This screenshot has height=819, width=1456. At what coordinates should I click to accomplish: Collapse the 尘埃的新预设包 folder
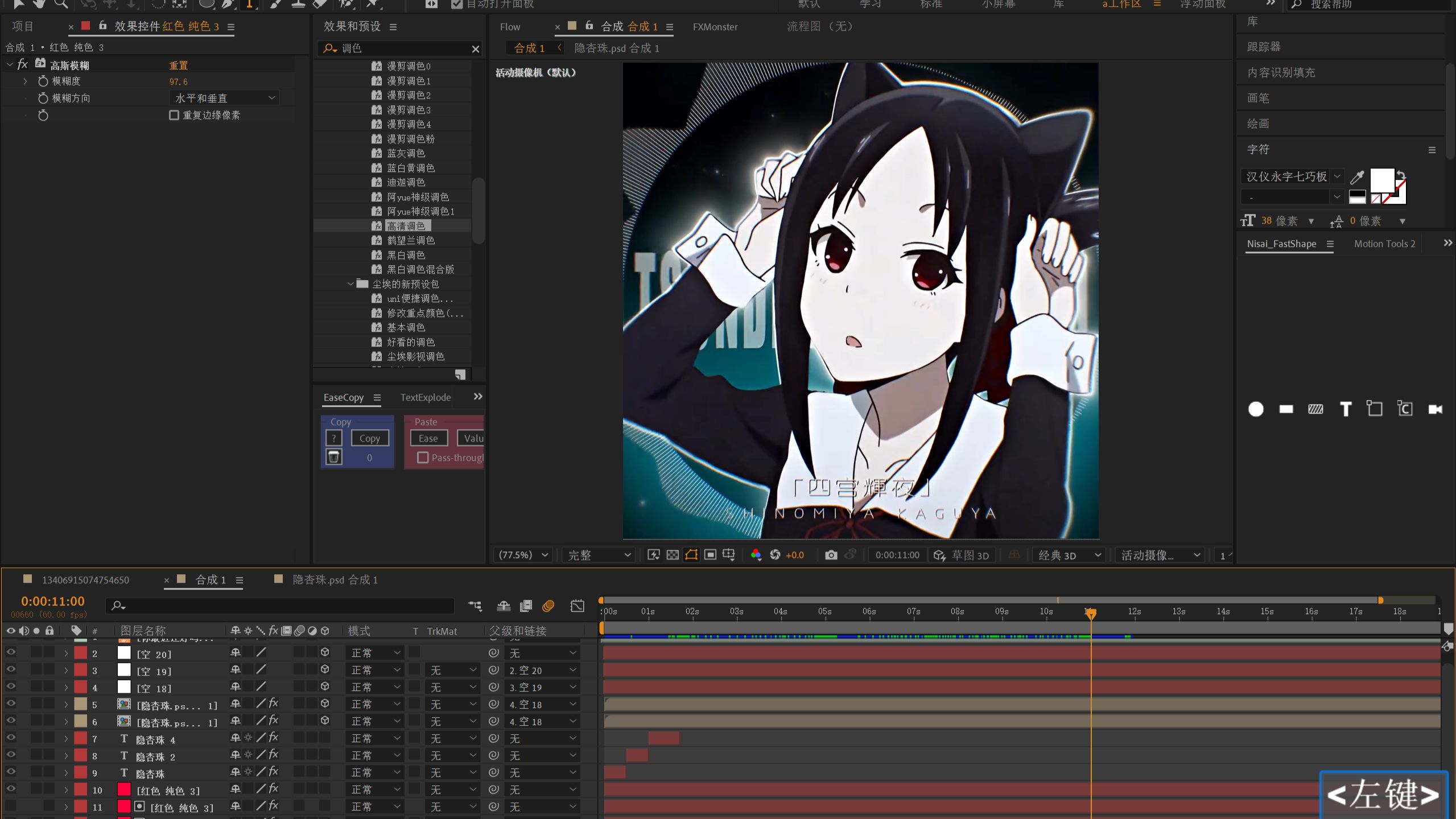tap(350, 284)
